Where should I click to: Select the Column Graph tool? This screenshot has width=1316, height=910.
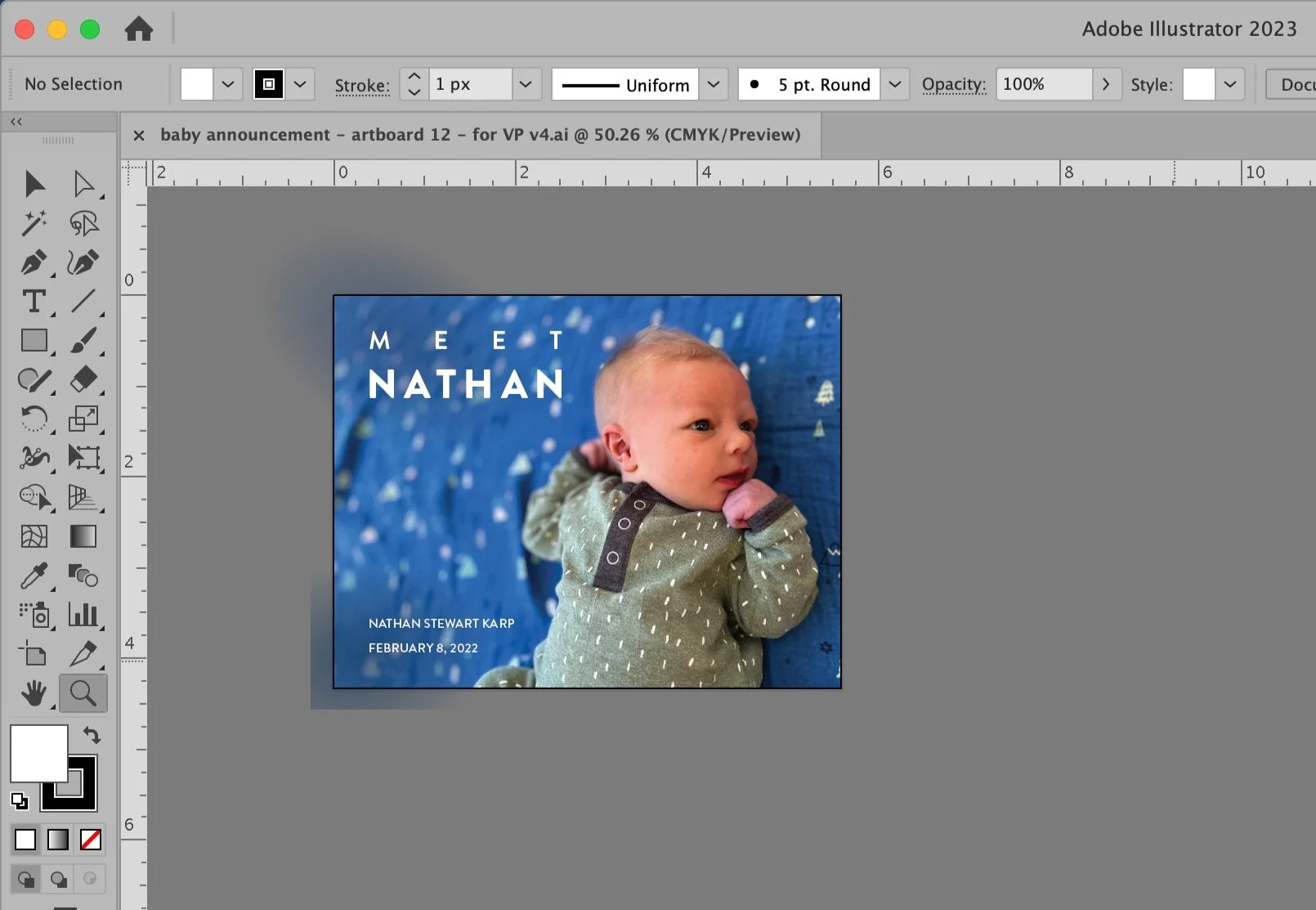tap(83, 614)
